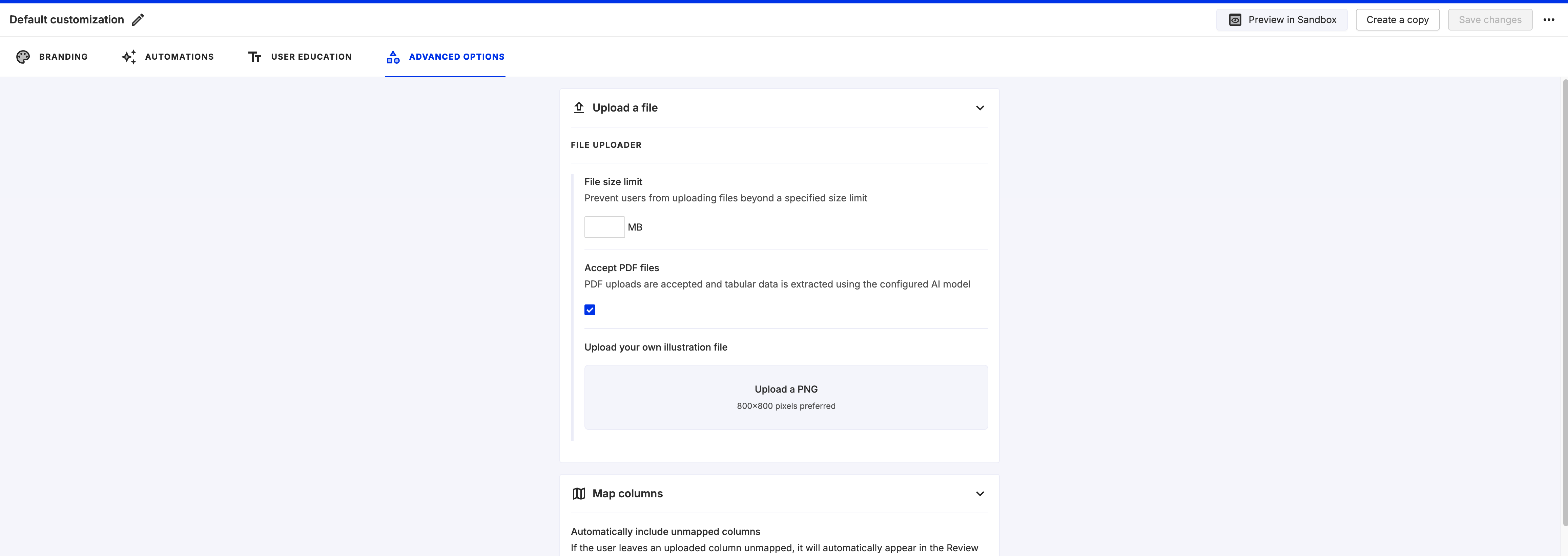Uncheck the Accept PDF files checkbox
Screen dimensions: 1568x556
point(590,310)
